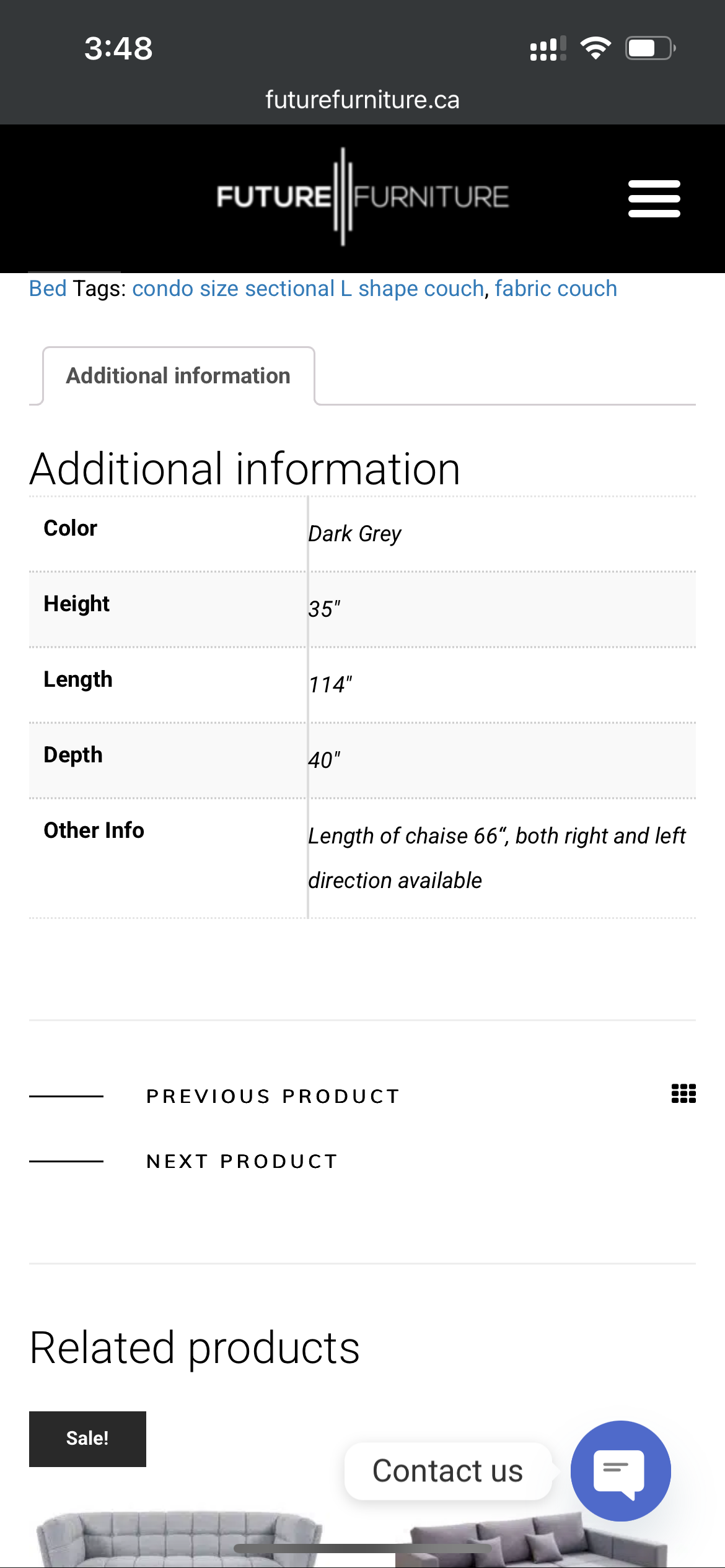Open the fabric couch tag link
The width and height of the screenshot is (725, 1568).
[556, 289]
